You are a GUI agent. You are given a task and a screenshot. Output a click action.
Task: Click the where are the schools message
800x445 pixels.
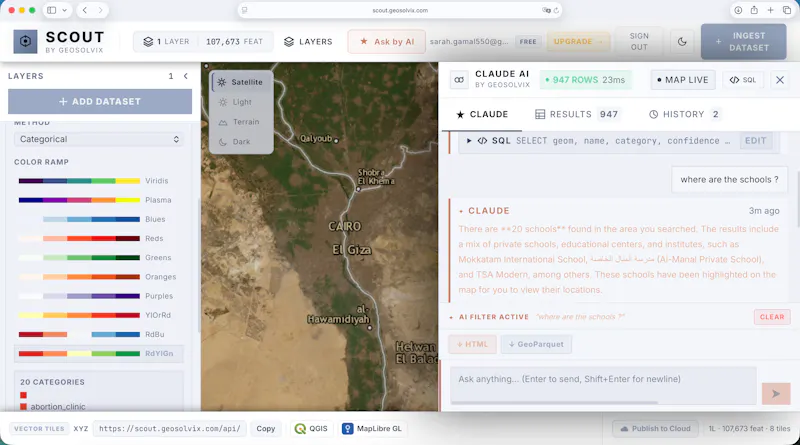tap(729, 180)
